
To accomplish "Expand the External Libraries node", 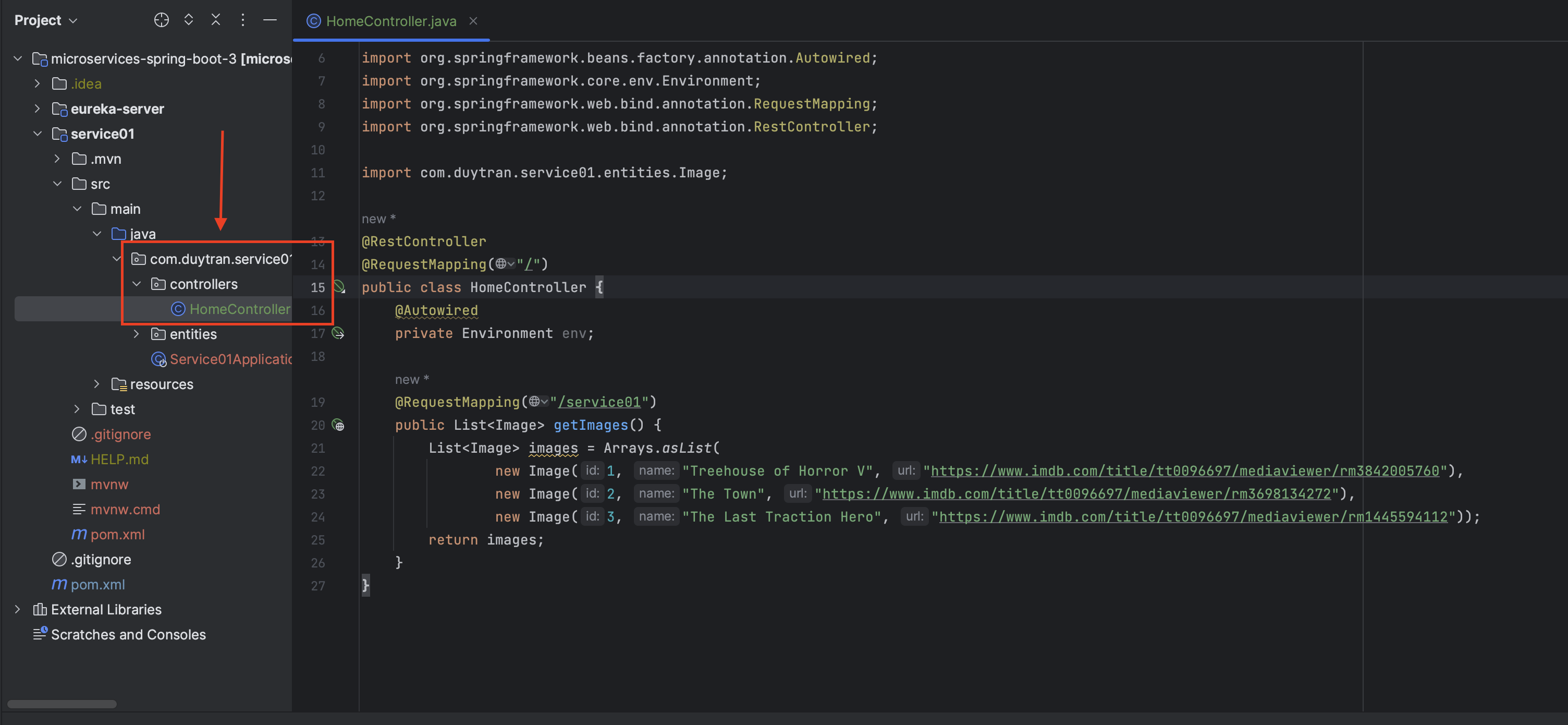I will coord(18,609).
